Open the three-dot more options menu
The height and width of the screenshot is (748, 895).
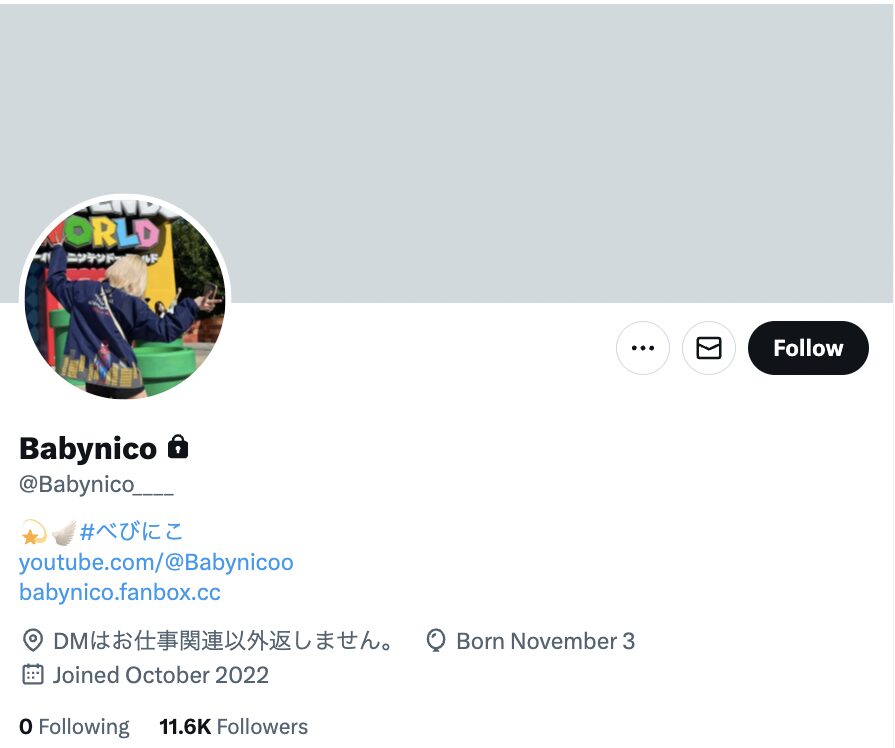[643, 348]
